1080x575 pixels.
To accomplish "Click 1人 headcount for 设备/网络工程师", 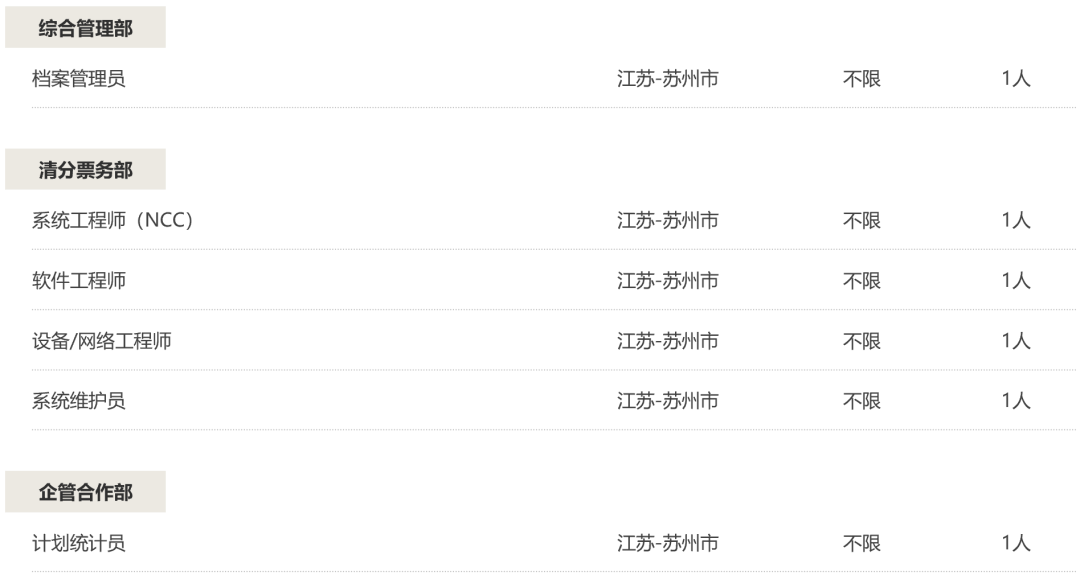I will (1015, 341).
